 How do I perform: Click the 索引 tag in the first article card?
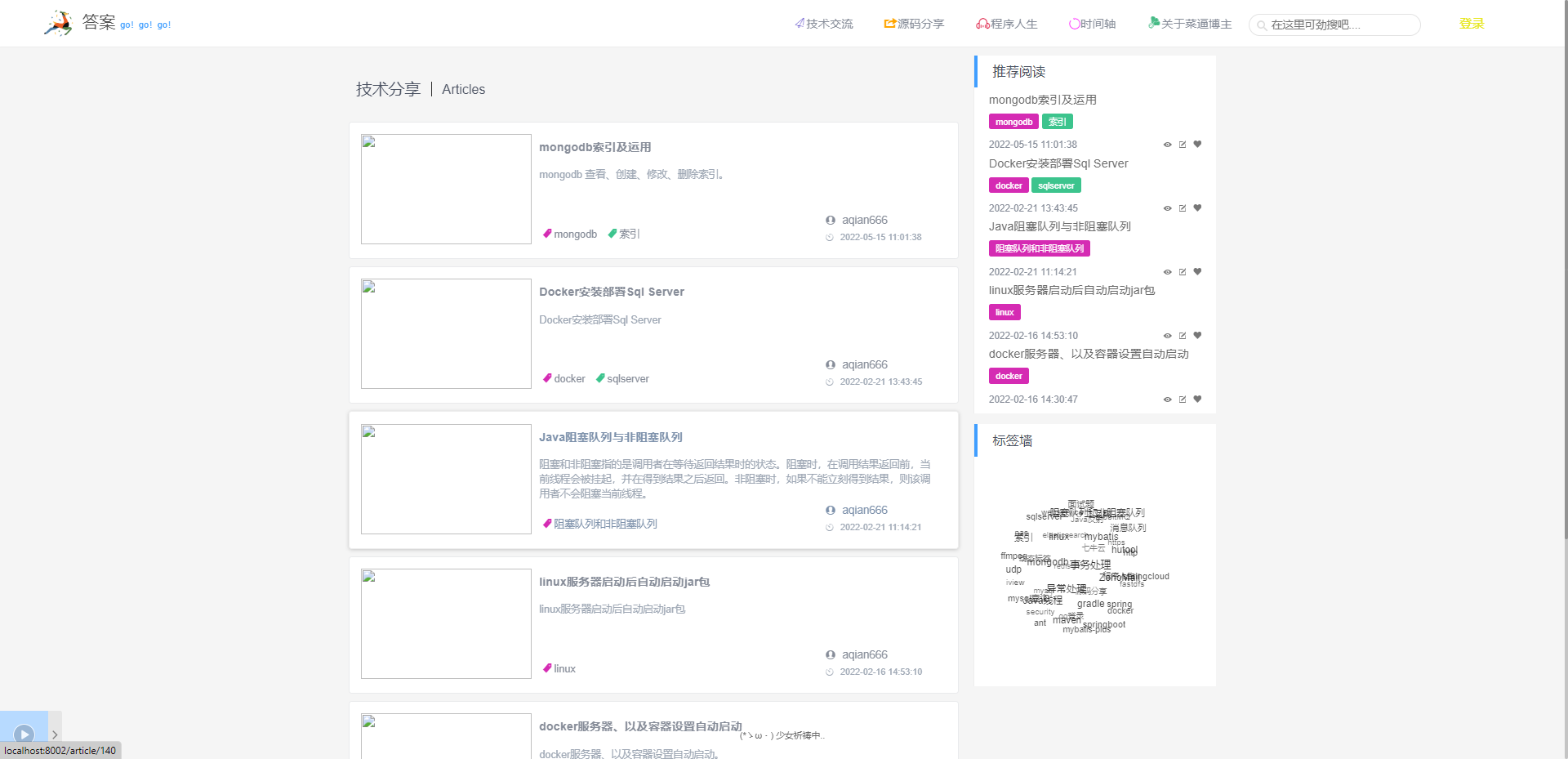[624, 234]
